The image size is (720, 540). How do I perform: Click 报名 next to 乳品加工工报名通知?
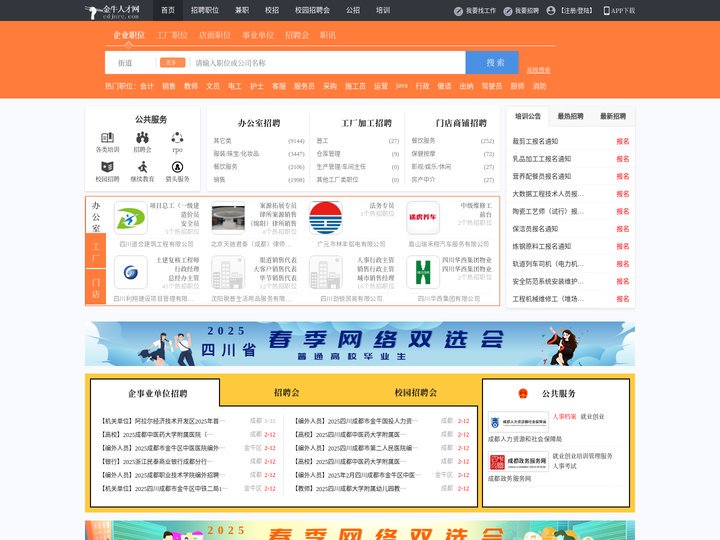coord(623,159)
